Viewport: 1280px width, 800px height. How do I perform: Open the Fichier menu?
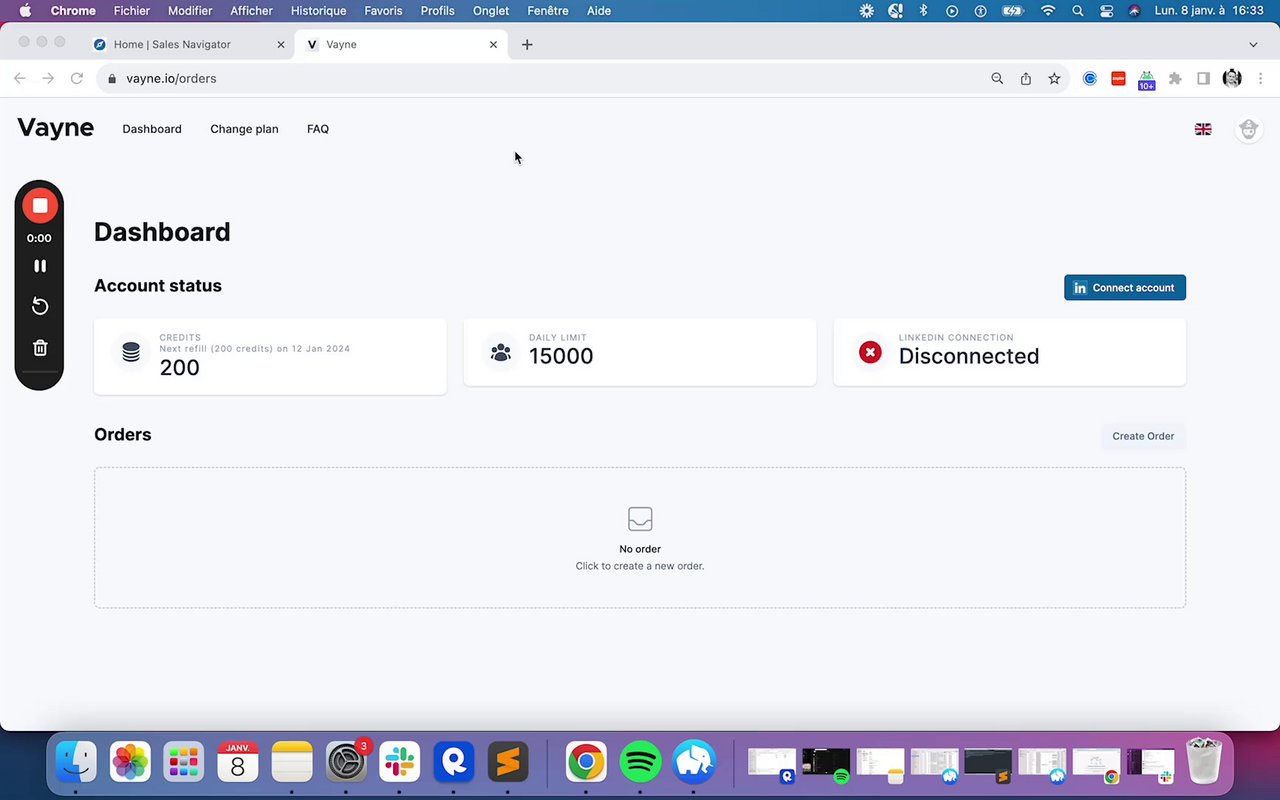click(x=132, y=11)
